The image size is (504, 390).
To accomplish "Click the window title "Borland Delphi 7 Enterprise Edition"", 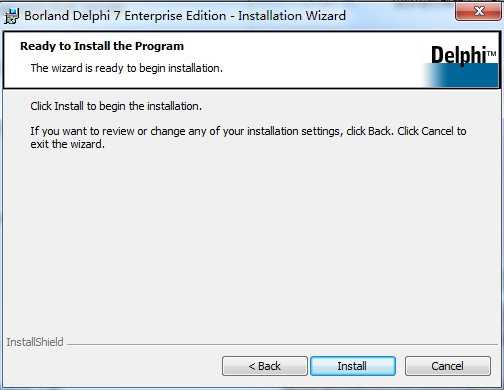I will pyautogui.click(x=125, y=16).
